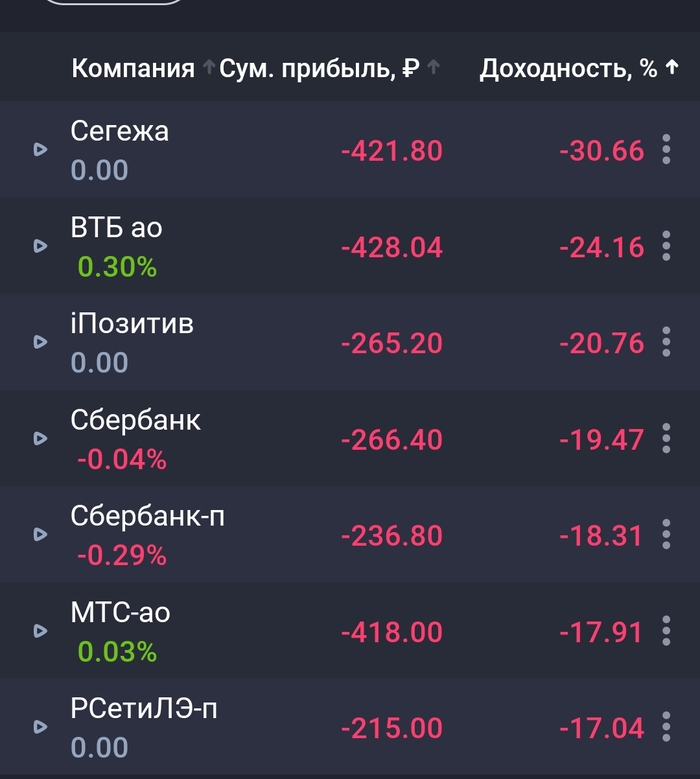Open the three-dot menu for Сегежа
The height and width of the screenshot is (779, 700).
tap(667, 150)
